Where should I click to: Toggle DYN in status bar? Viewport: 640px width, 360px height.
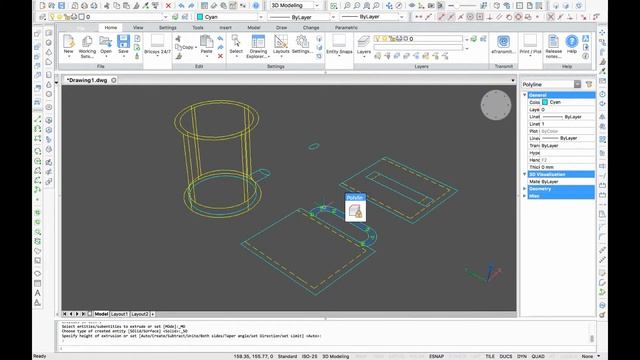[522, 356]
